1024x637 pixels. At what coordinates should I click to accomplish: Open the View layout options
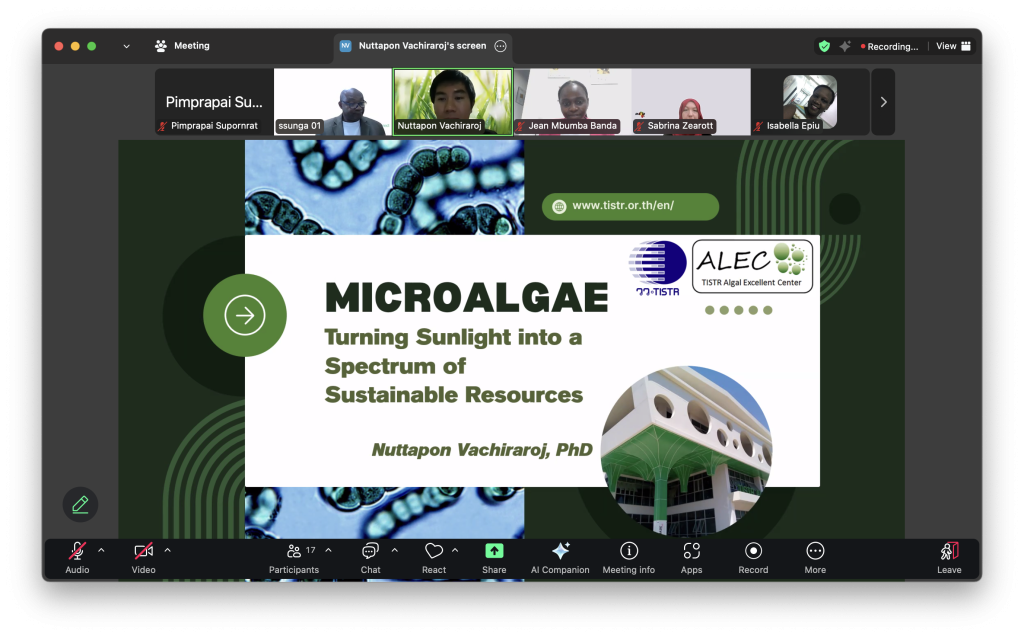(x=952, y=46)
